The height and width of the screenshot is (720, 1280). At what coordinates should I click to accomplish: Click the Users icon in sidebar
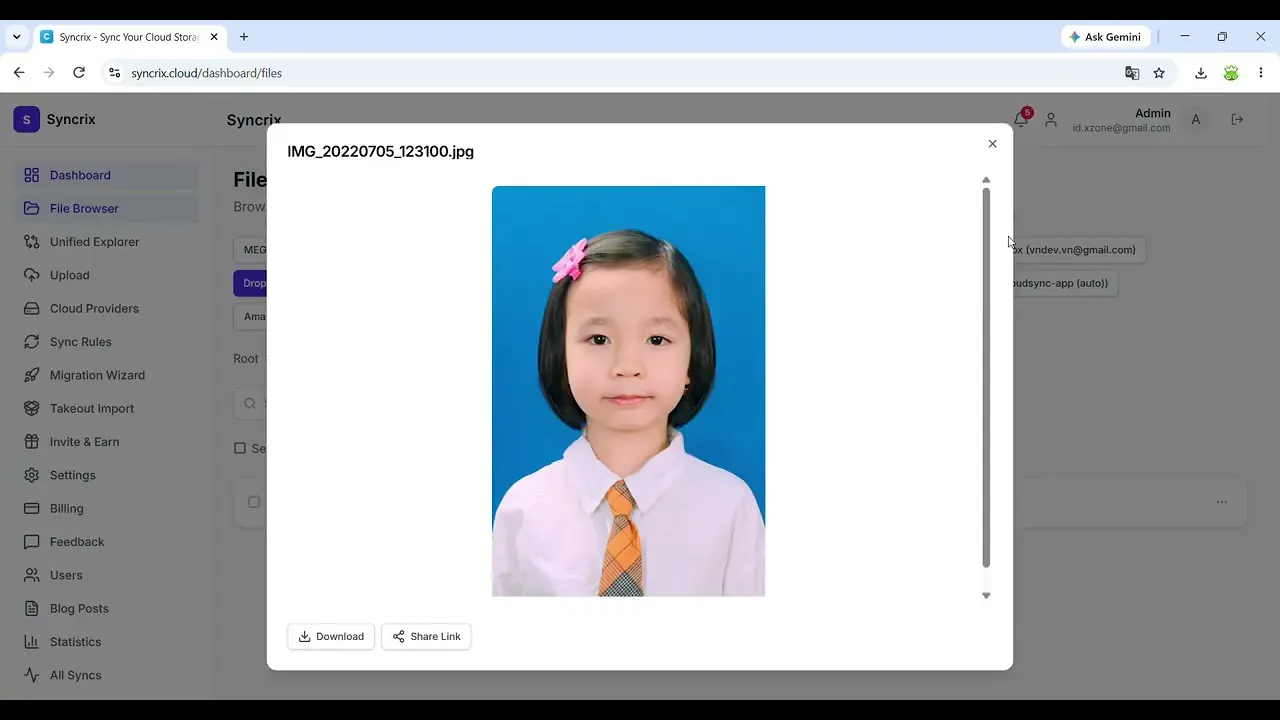31,575
